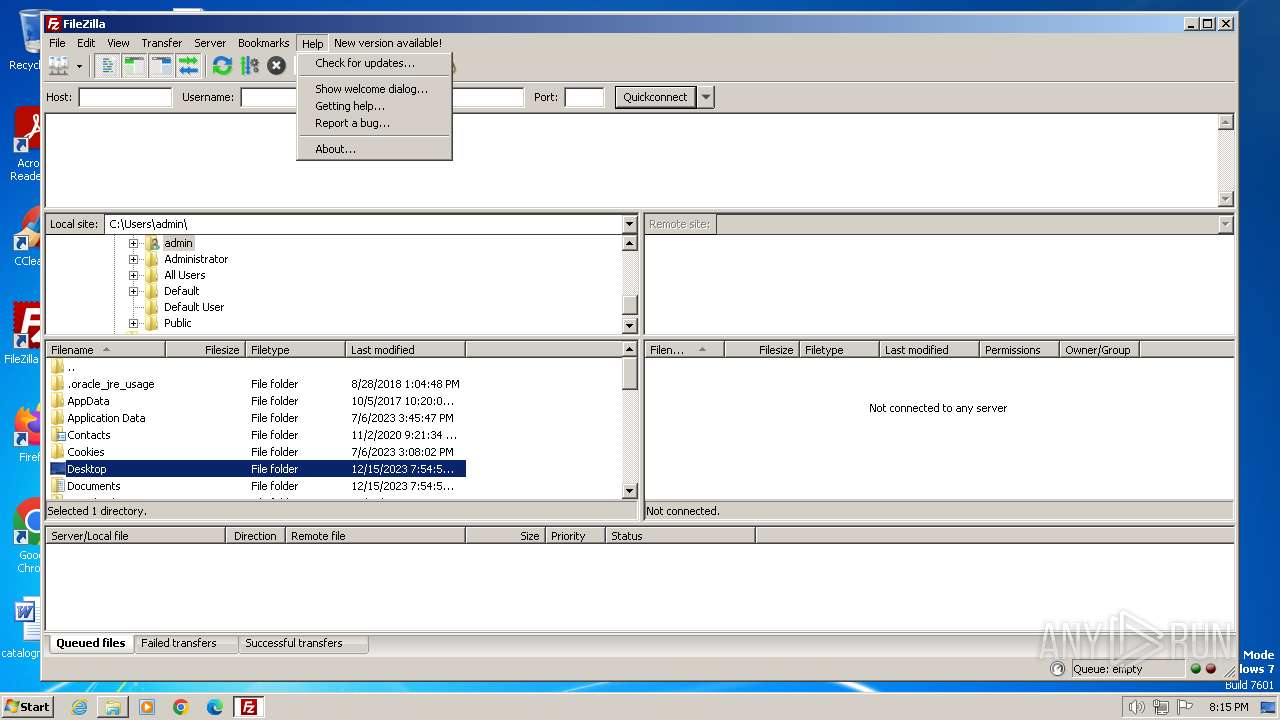This screenshot has height=720, width=1280.
Task: Select the Contacts folder row
Action: 257,435
